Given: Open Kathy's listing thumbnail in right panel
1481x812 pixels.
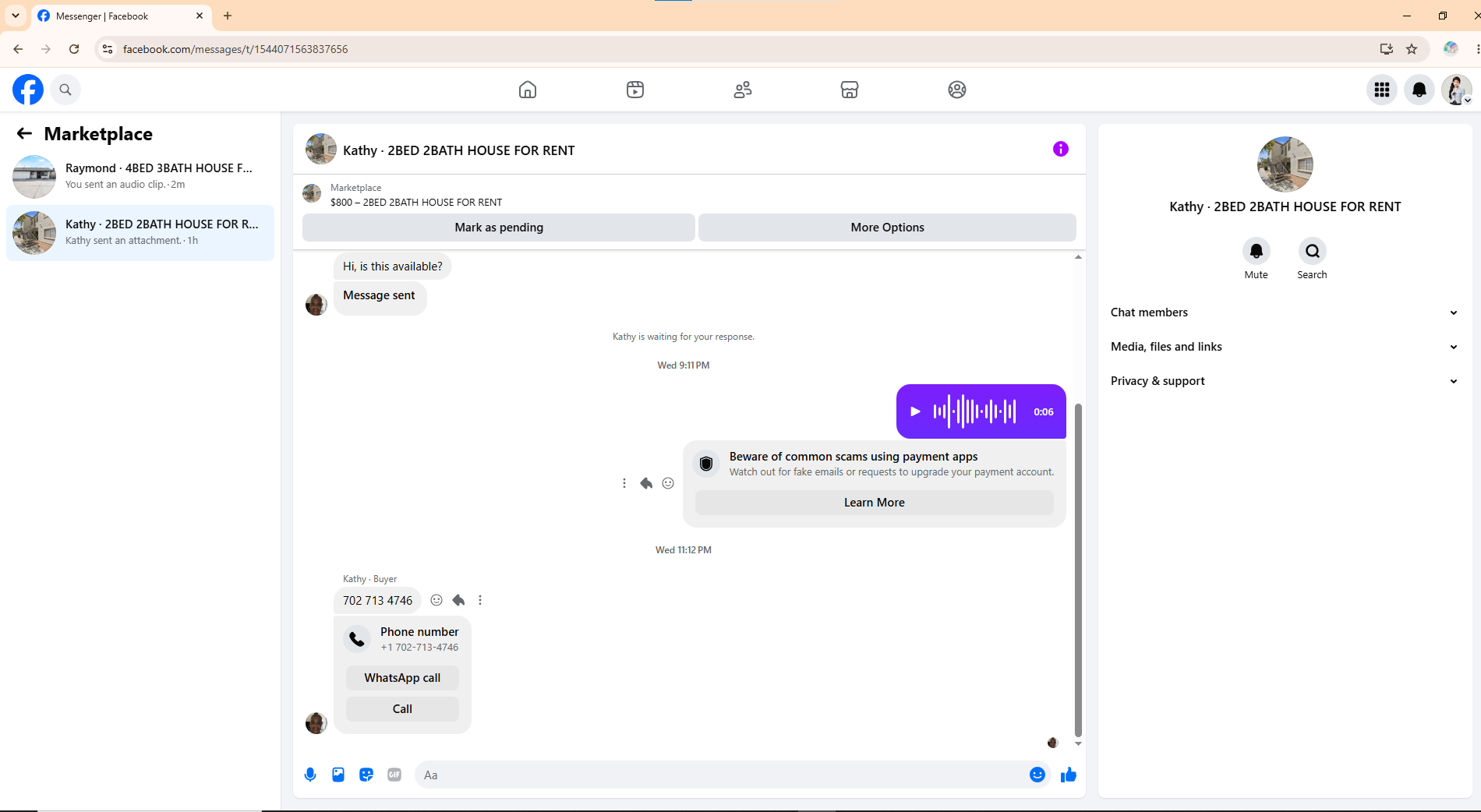Looking at the screenshot, I should click(x=1285, y=164).
